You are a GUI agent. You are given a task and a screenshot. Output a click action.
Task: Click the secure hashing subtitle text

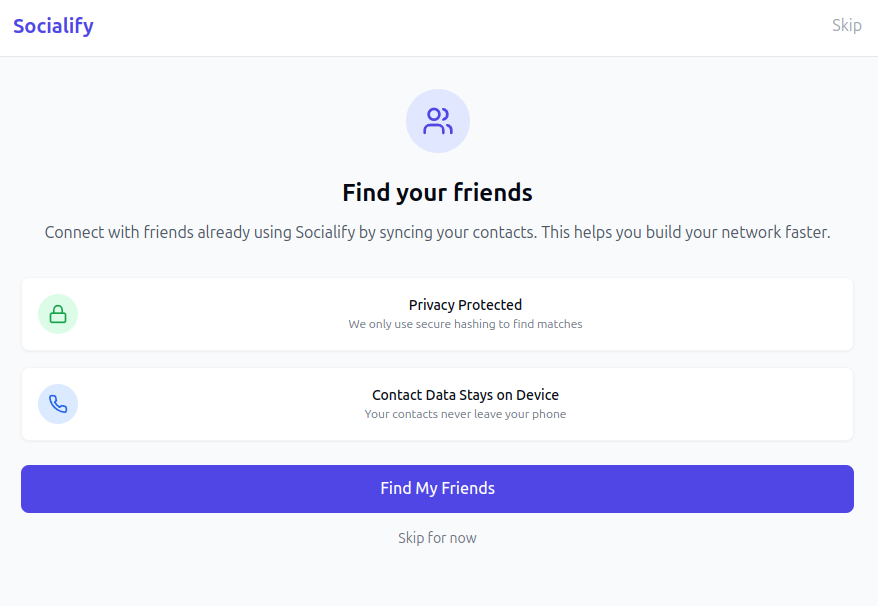click(465, 324)
